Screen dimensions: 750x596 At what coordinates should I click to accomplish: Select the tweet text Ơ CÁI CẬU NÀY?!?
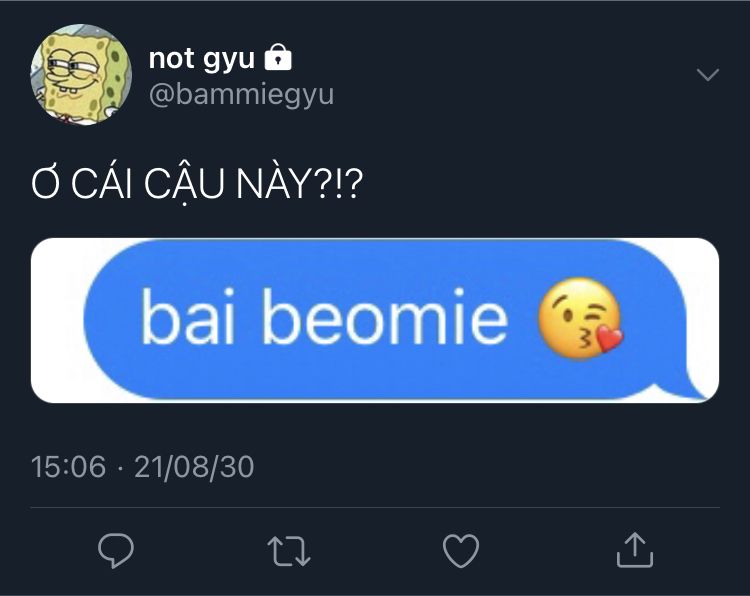(x=197, y=184)
